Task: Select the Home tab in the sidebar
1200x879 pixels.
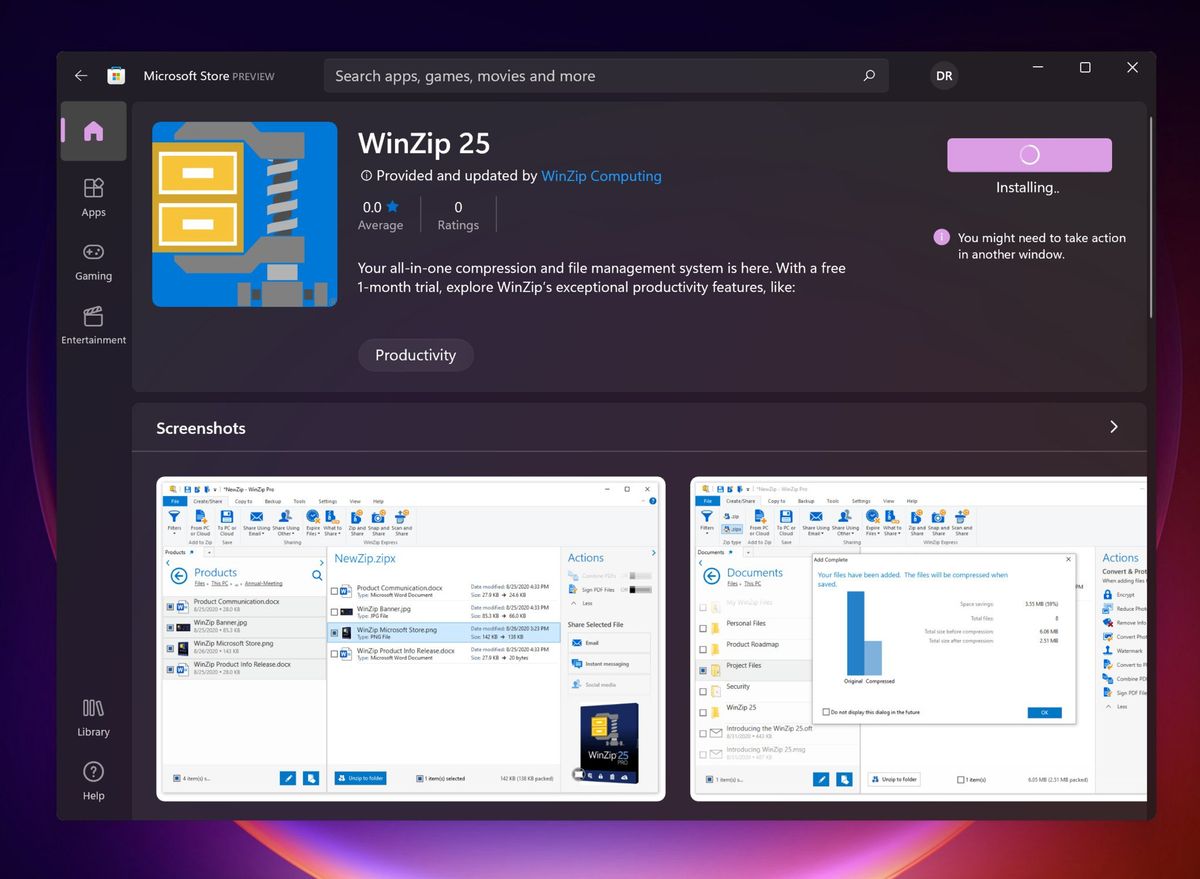Action: [x=93, y=131]
